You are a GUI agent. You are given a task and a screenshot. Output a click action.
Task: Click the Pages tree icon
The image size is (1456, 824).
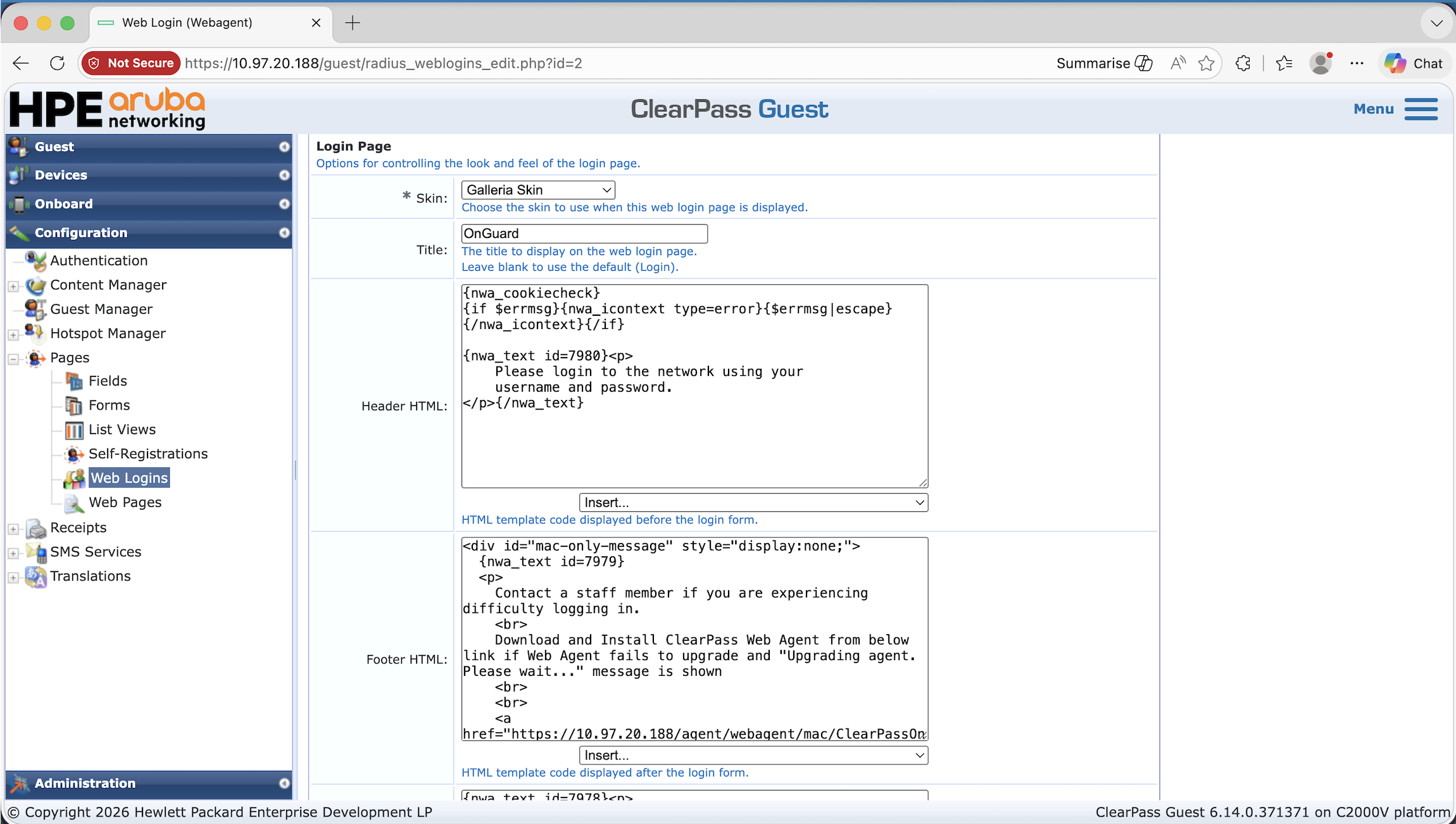[x=35, y=358]
